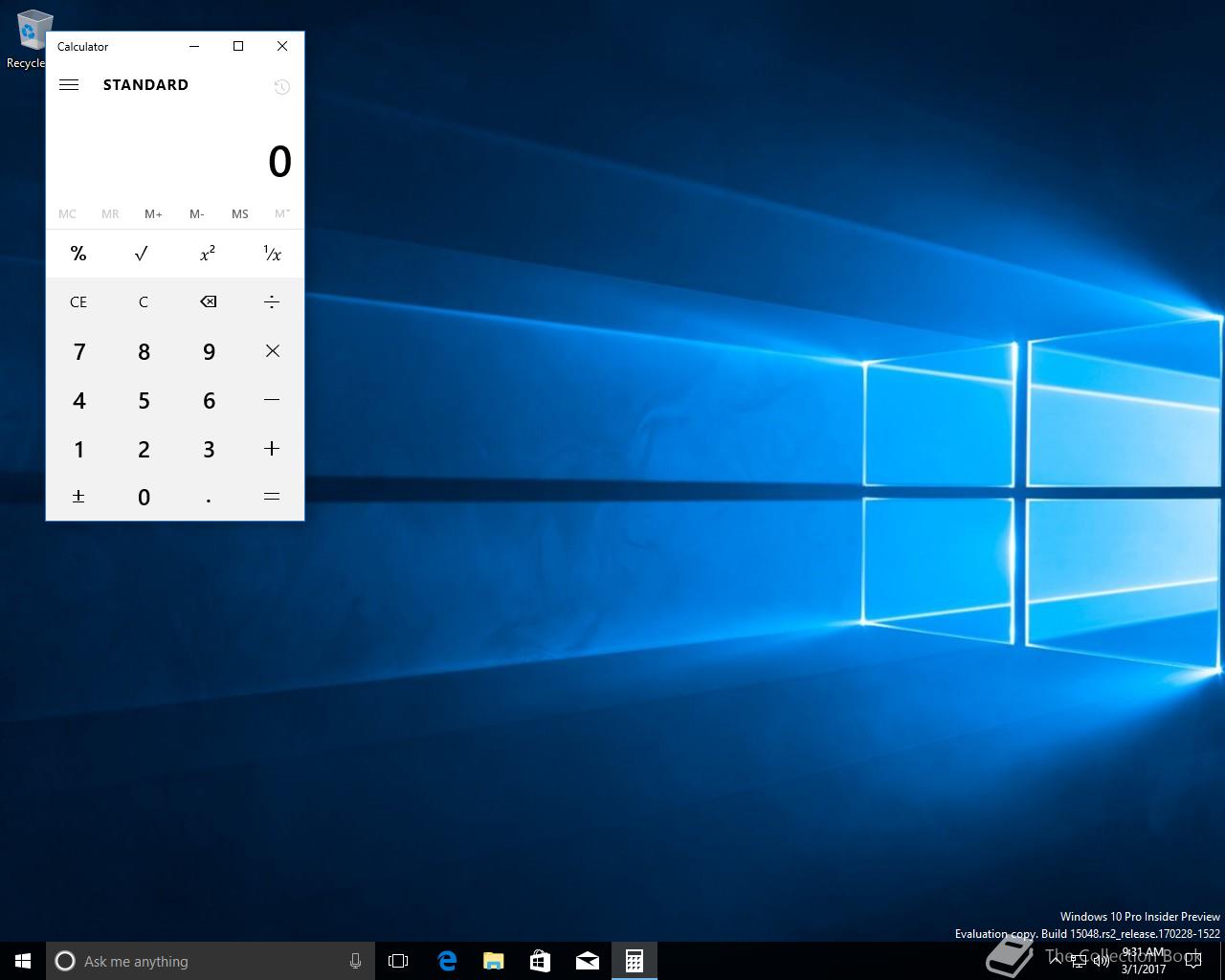Click the reciprocal 1/x key
Viewport: 1225px width, 980px height.
pos(272,254)
